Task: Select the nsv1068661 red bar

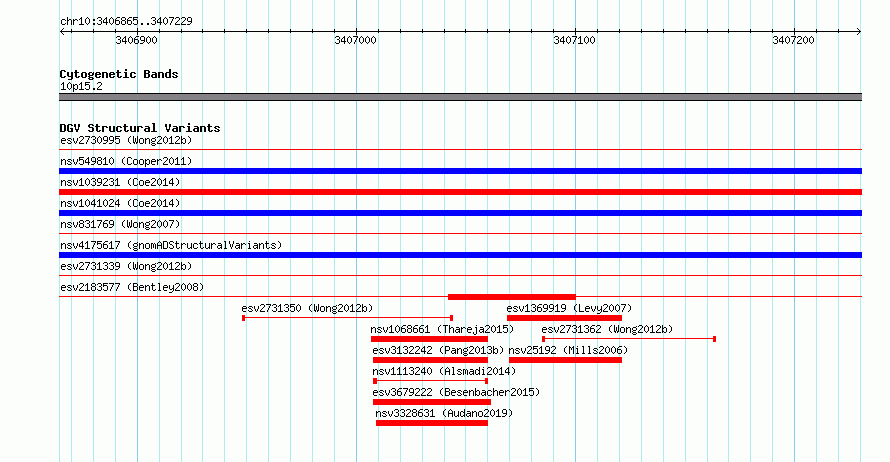Action: 429,339
